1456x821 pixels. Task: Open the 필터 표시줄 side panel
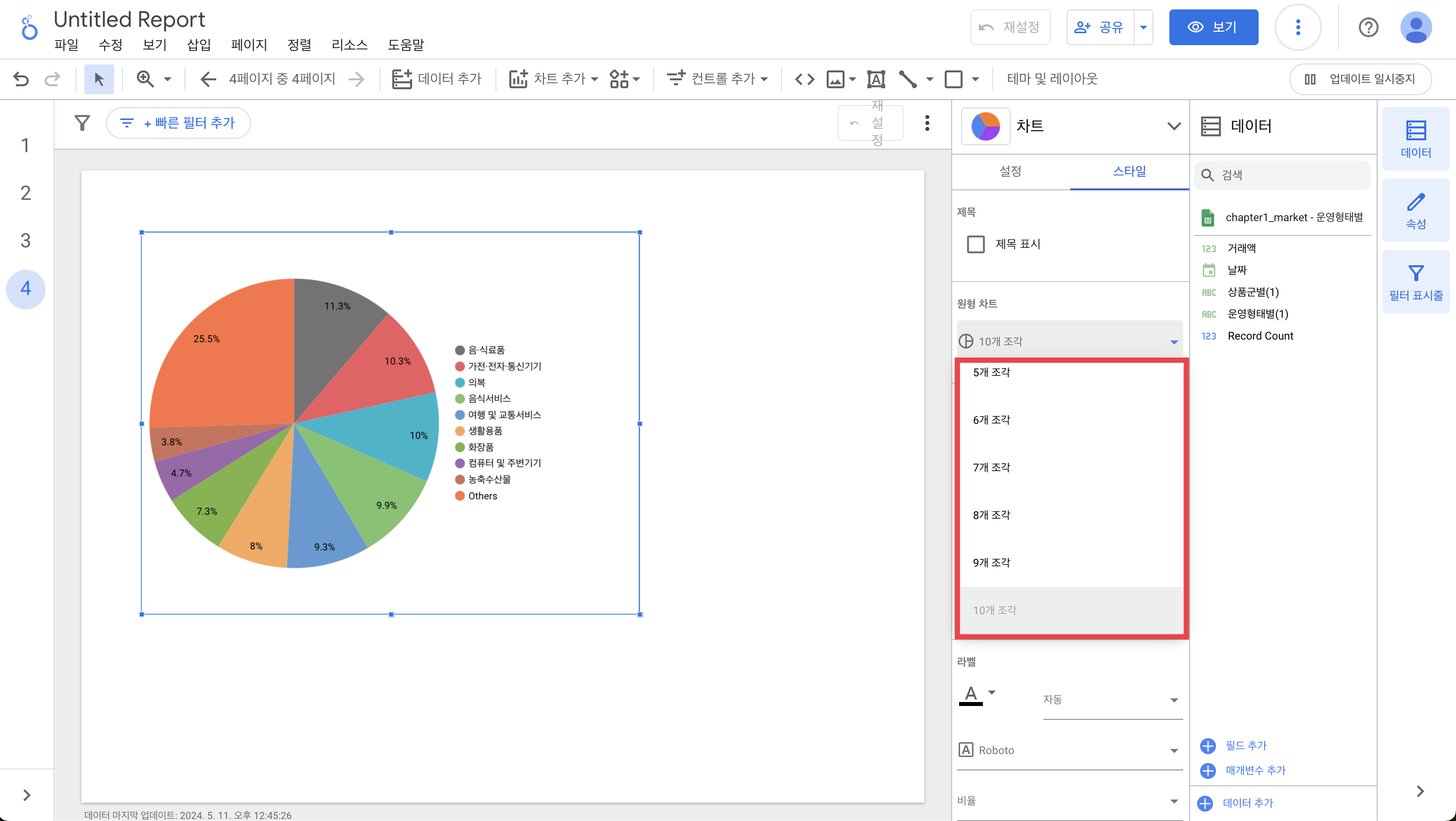tap(1415, 282)
